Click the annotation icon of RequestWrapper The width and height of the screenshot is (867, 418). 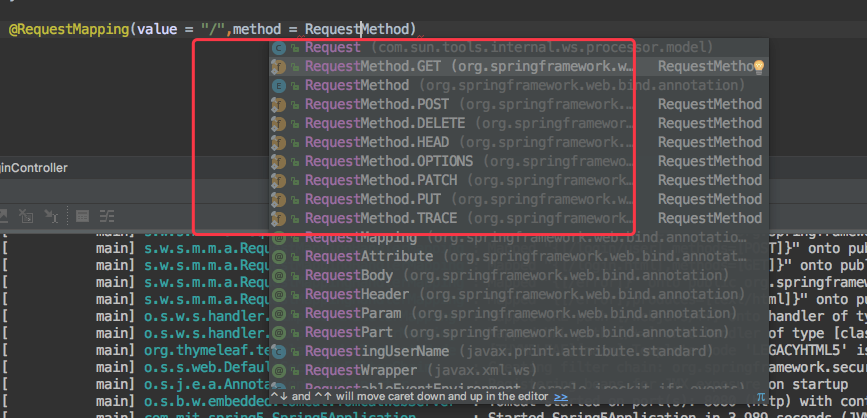tap(279, 370)
